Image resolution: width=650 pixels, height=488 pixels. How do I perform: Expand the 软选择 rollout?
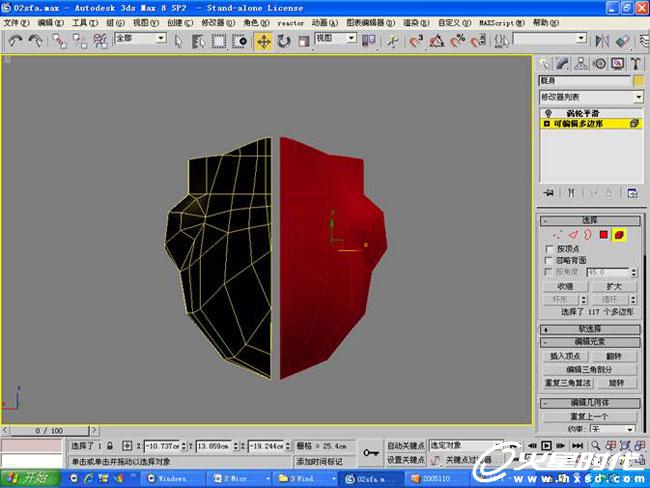point(590,329)
